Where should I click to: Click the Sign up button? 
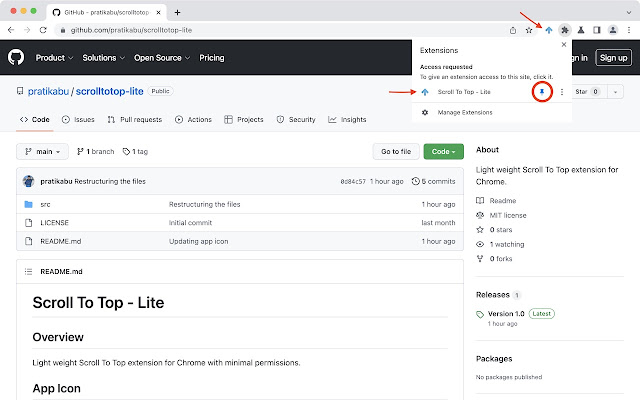613,58
